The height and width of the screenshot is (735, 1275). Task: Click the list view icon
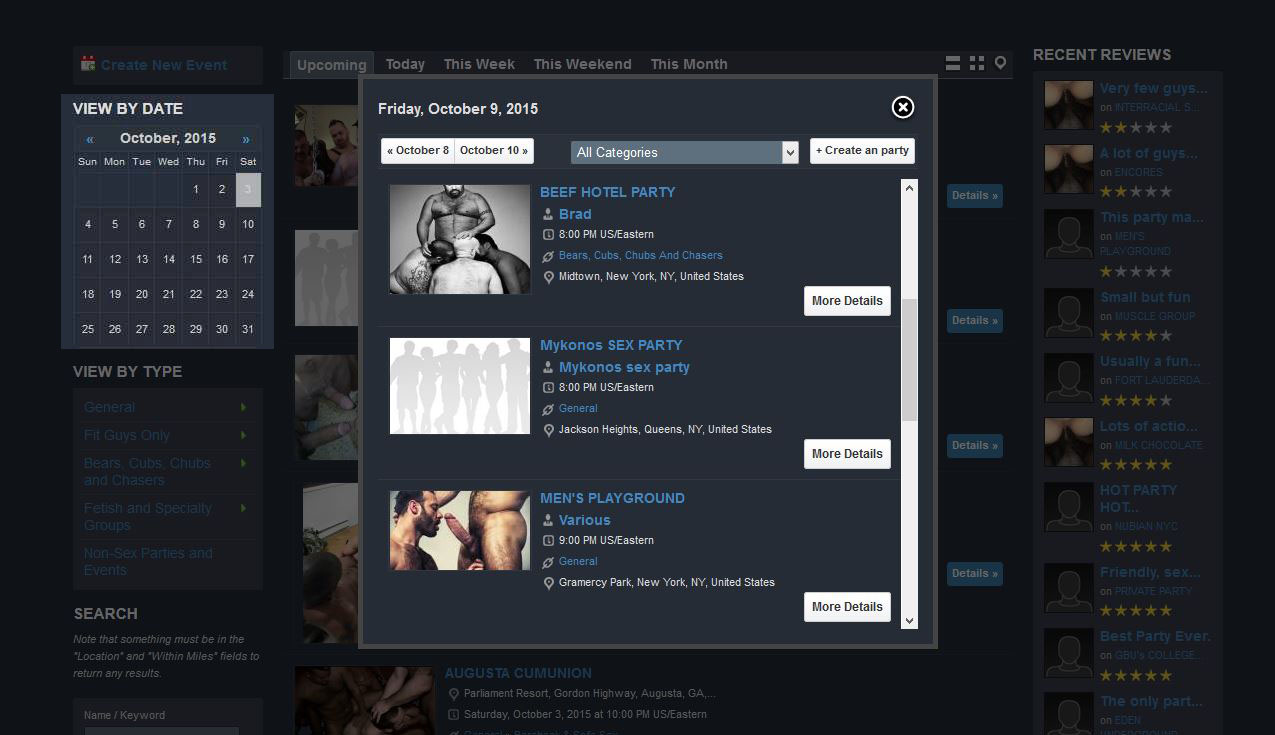point(953,64)
